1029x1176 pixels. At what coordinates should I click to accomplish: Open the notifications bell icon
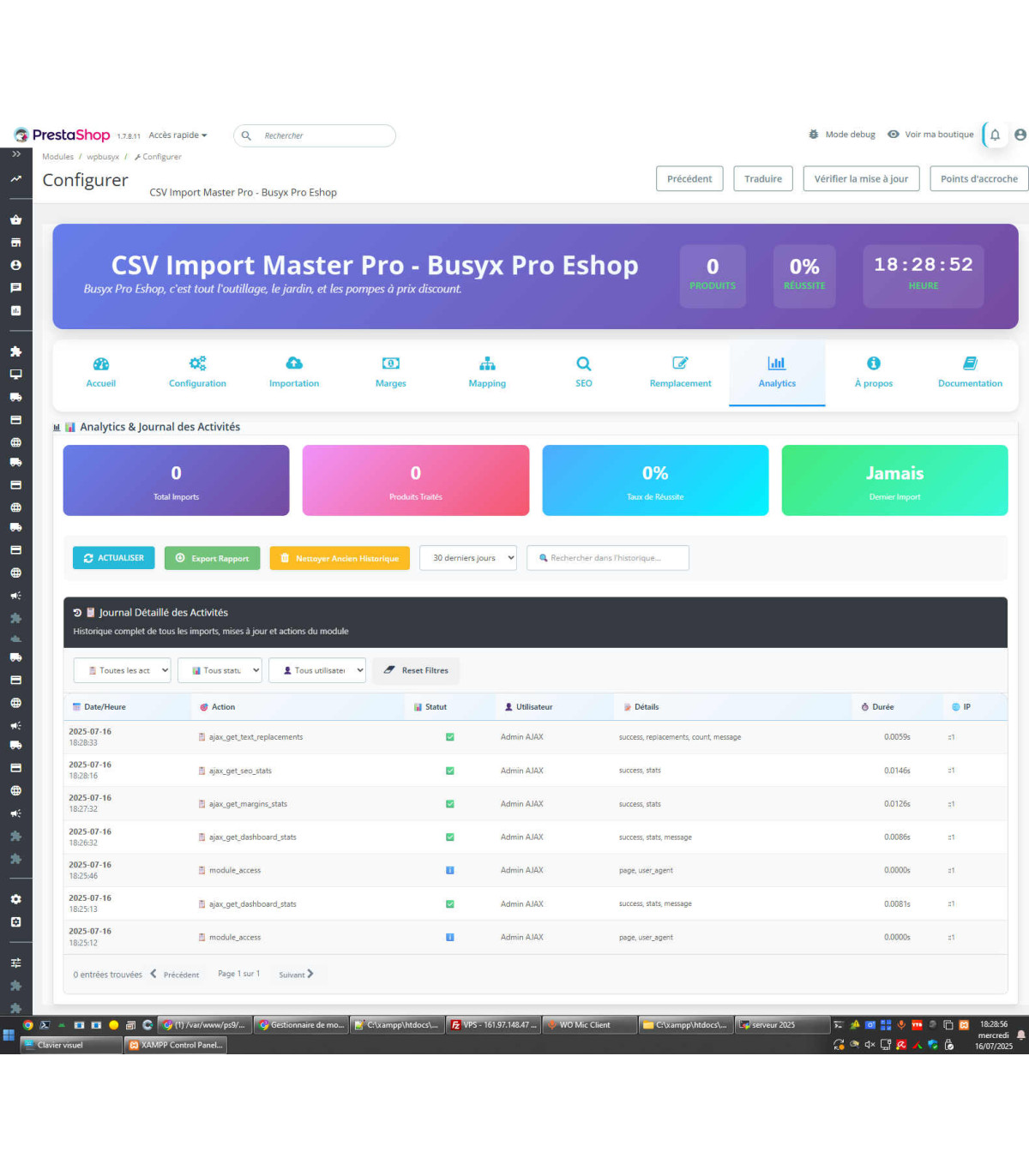coord(995,135)
